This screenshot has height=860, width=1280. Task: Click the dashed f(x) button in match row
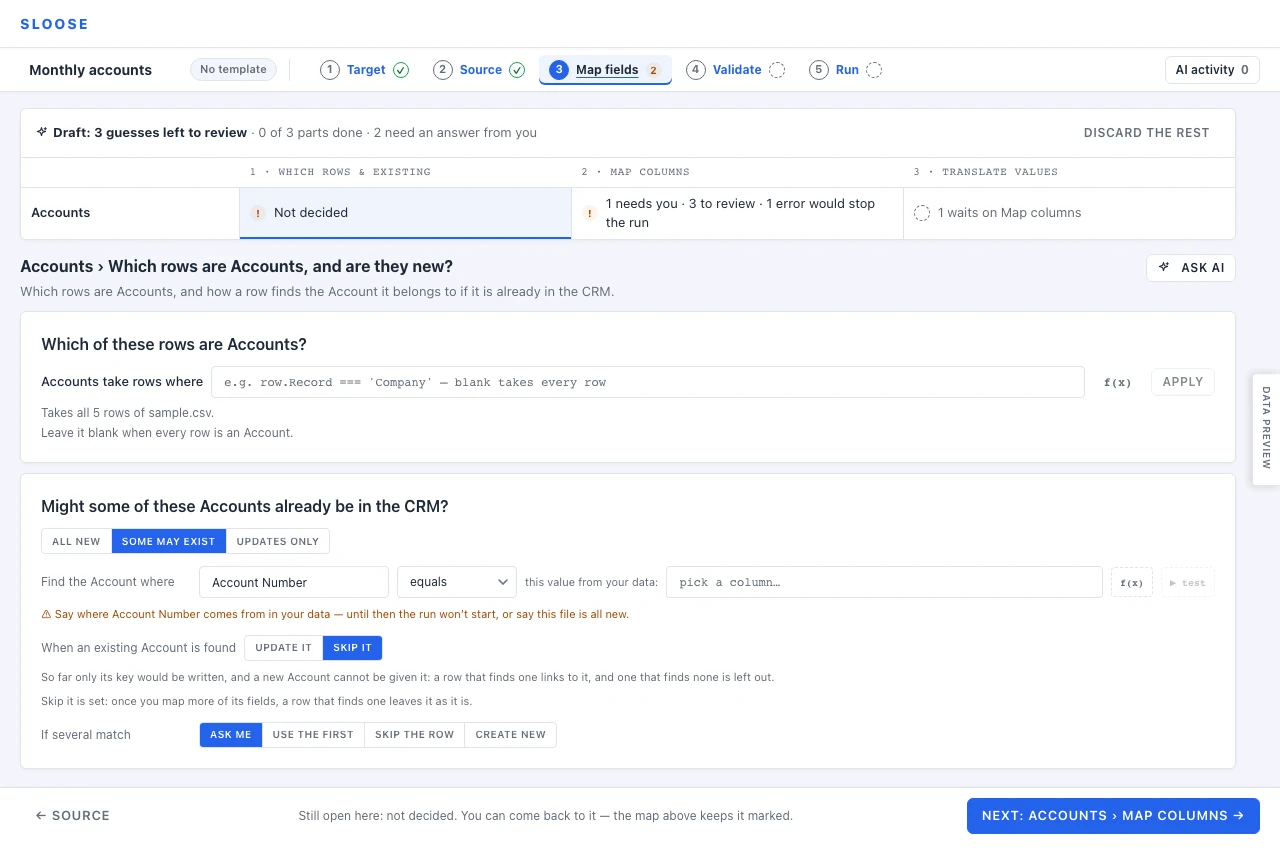point(1132,582)
